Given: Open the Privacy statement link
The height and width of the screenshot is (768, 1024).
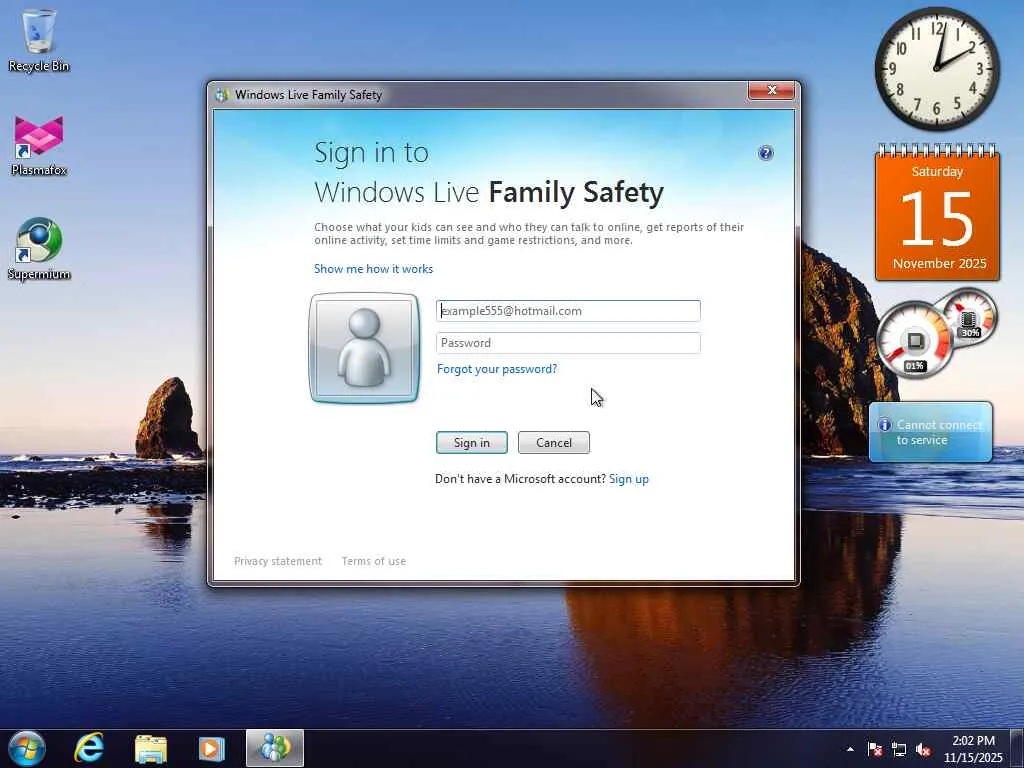Looking at the screenshot, I should click(x=278, y=561).
